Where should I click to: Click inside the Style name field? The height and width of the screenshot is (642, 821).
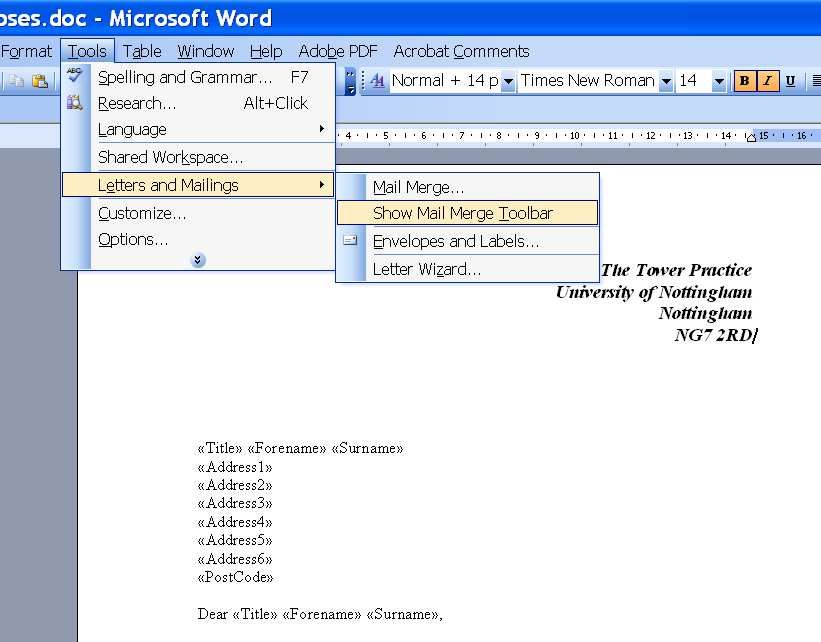445,81
